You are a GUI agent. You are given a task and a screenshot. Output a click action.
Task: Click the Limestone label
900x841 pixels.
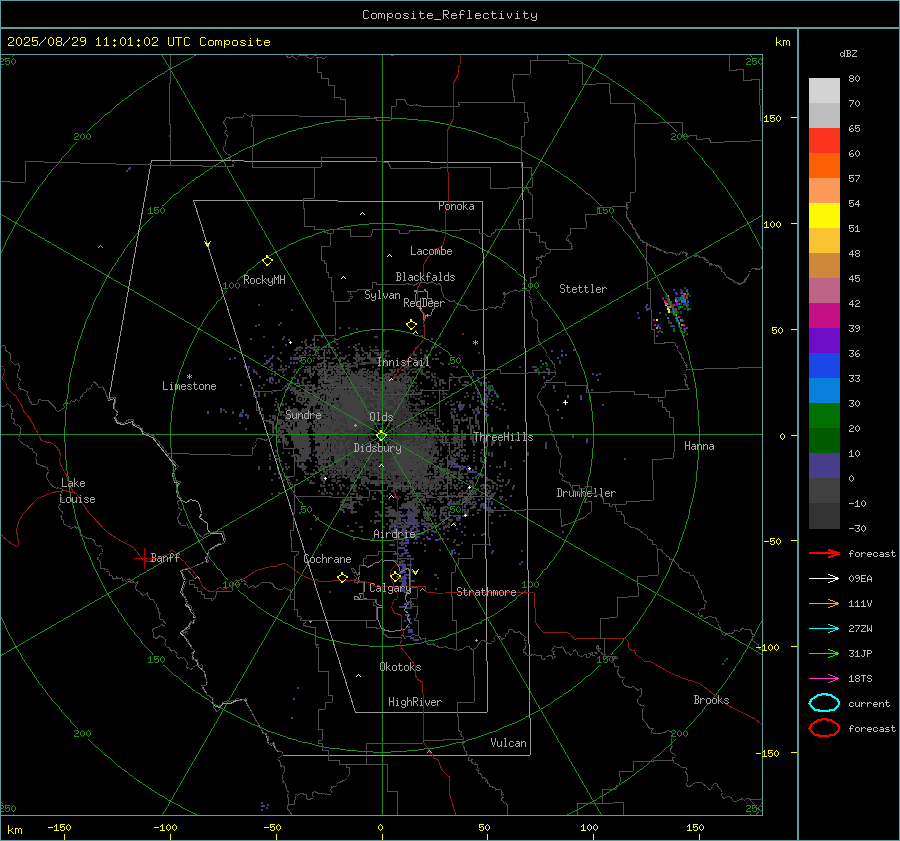click(x=189, y=386)
